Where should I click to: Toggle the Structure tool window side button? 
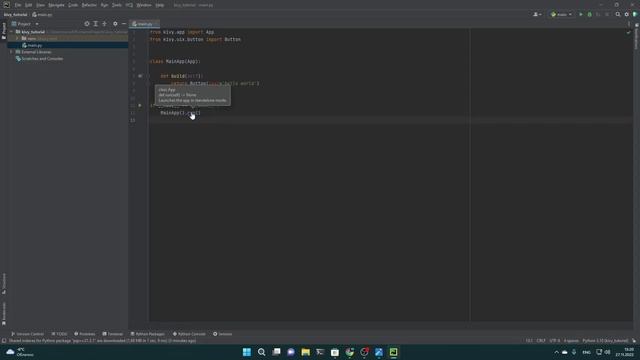point(4,283)
